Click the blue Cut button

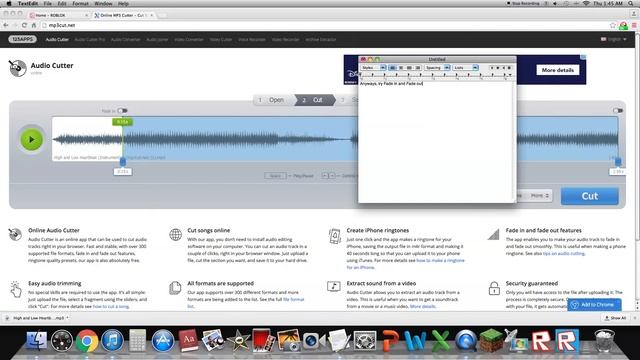point(589,196)
